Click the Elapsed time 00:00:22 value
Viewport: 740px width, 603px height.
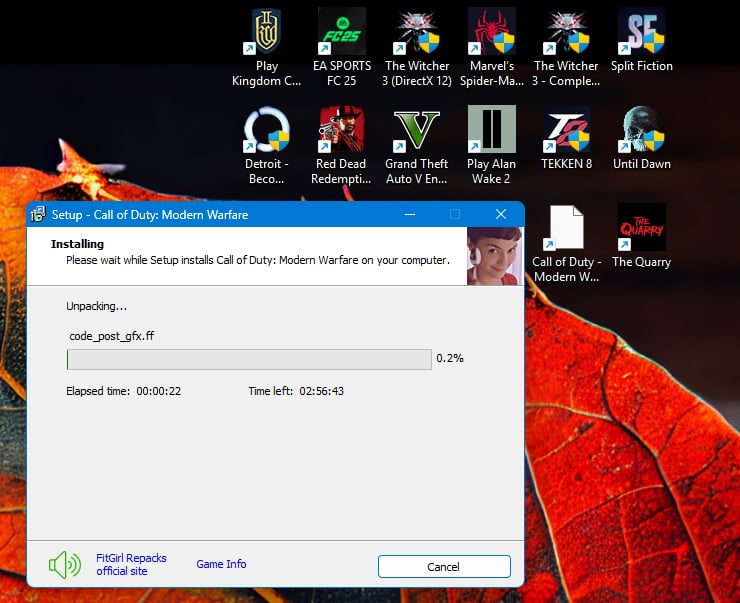[x=159, y=391]
